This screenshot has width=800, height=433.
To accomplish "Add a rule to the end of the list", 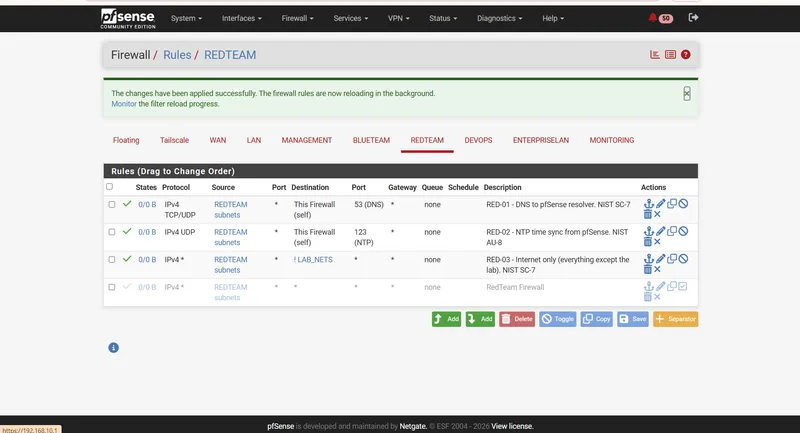I will coord(480,319).
